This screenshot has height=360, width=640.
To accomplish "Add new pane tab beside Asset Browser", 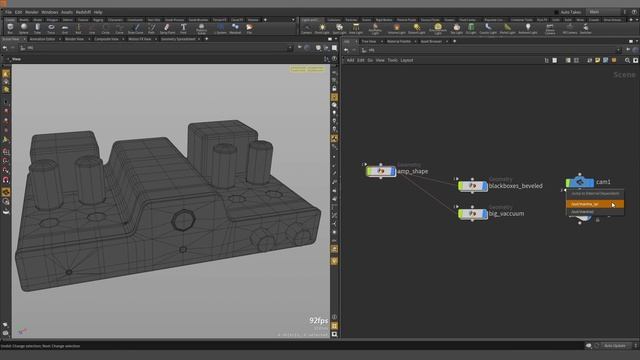I will pyautogui.click(x=454, y=41).
